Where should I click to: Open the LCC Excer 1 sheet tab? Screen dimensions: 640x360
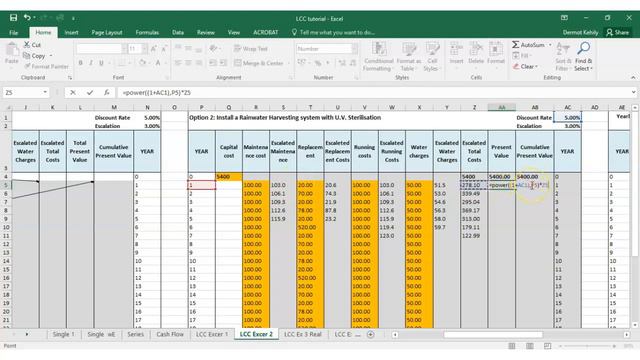click(211, 334)
